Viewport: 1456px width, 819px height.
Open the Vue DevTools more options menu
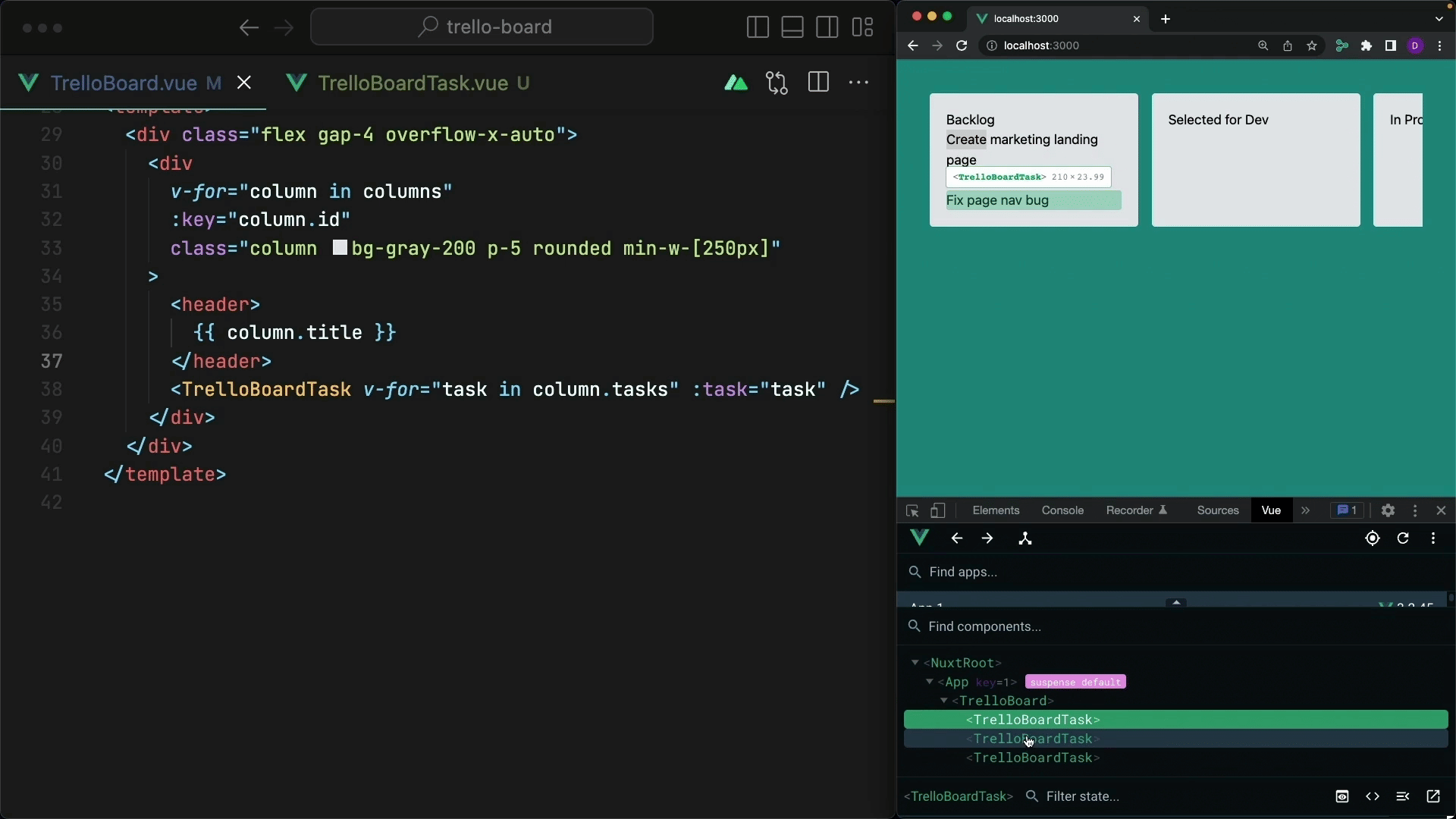[1433, 538]
